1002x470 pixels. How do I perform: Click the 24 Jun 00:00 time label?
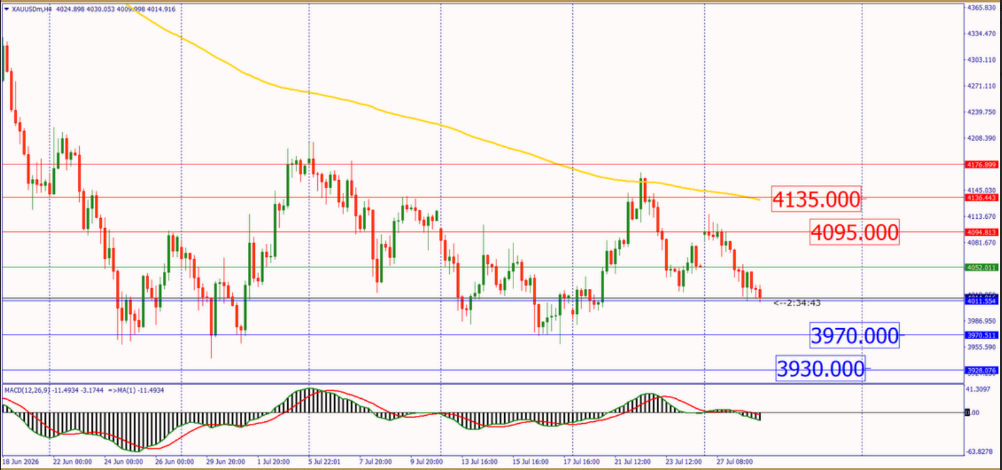tap(122, 461)
